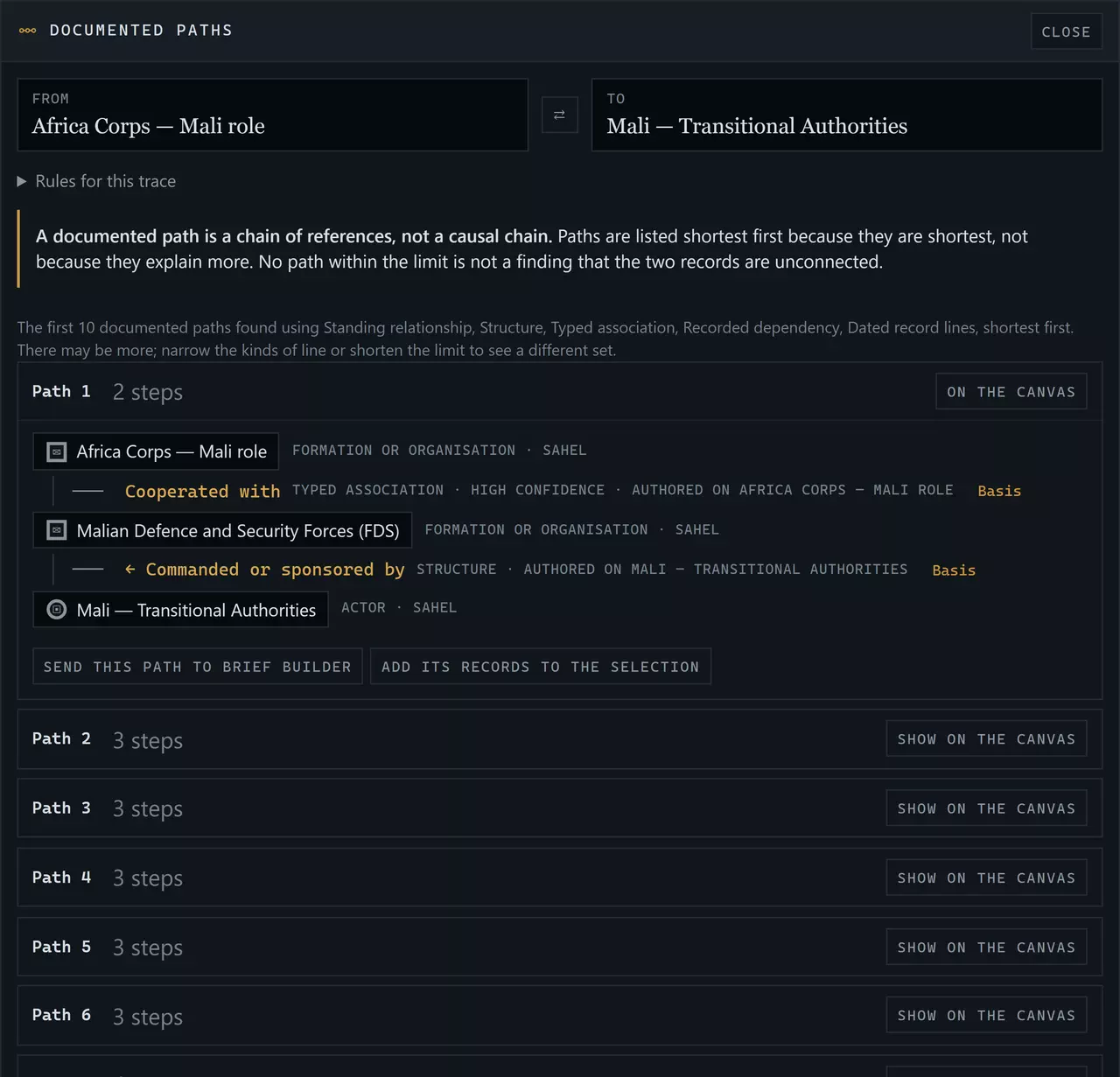Image resolution: width=1120 pixels, height=1077 pixels.
Task: Click the swap from and to icon
Action: click(559, 115)
